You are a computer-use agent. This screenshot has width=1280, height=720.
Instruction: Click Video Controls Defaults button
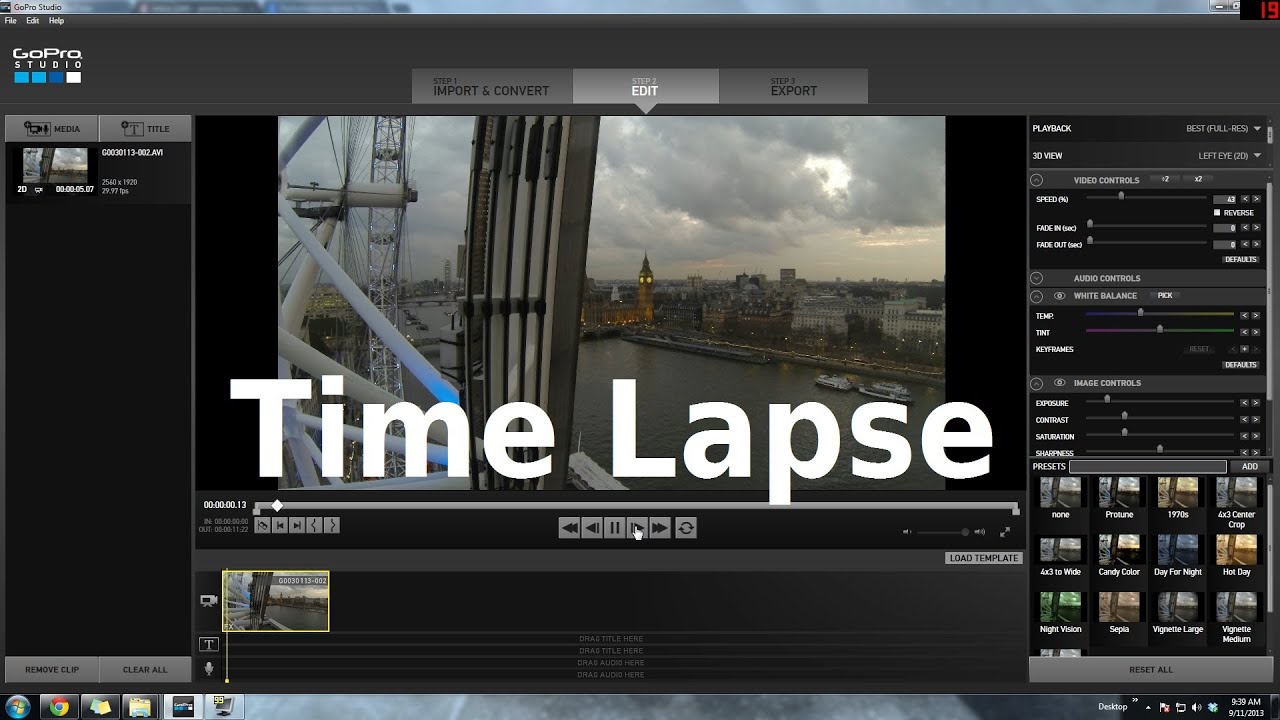tap(1241, 260)
